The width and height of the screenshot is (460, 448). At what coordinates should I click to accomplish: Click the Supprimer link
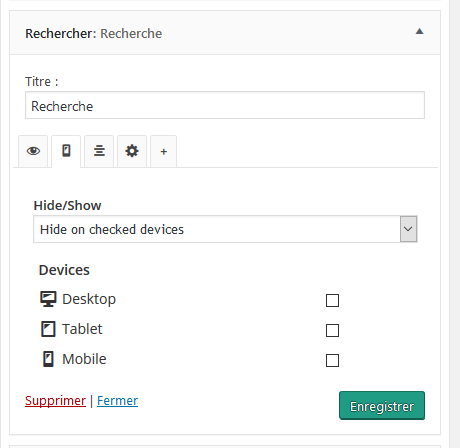coord(55,401)
